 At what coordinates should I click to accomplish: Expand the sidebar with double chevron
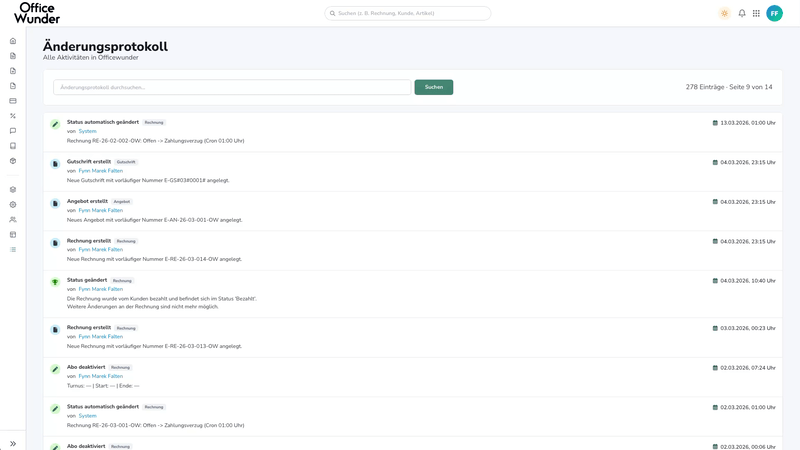coord(13,443)
